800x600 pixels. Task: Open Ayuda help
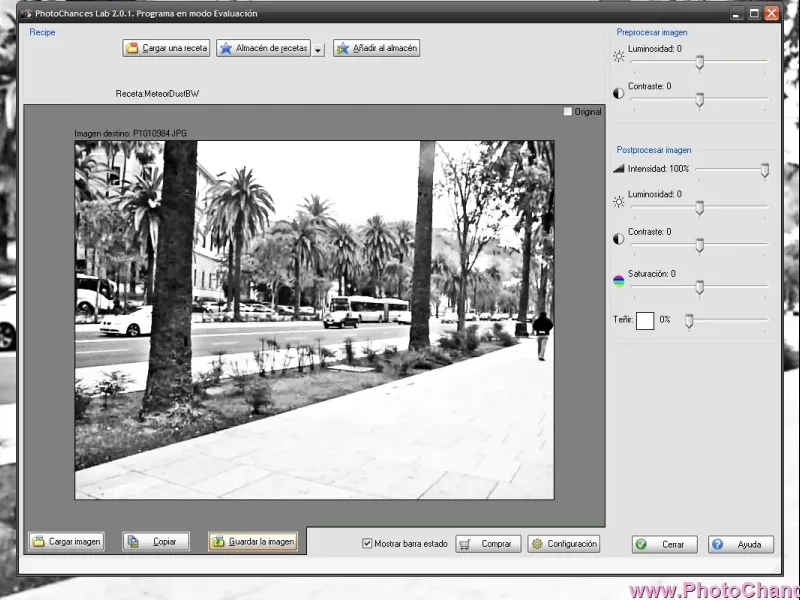pyautogui.click(x=741, y=544)
